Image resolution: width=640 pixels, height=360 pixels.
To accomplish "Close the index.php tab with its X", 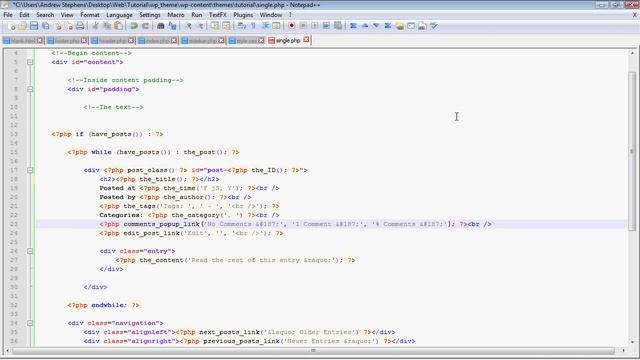I will click(x=174, y=40).
